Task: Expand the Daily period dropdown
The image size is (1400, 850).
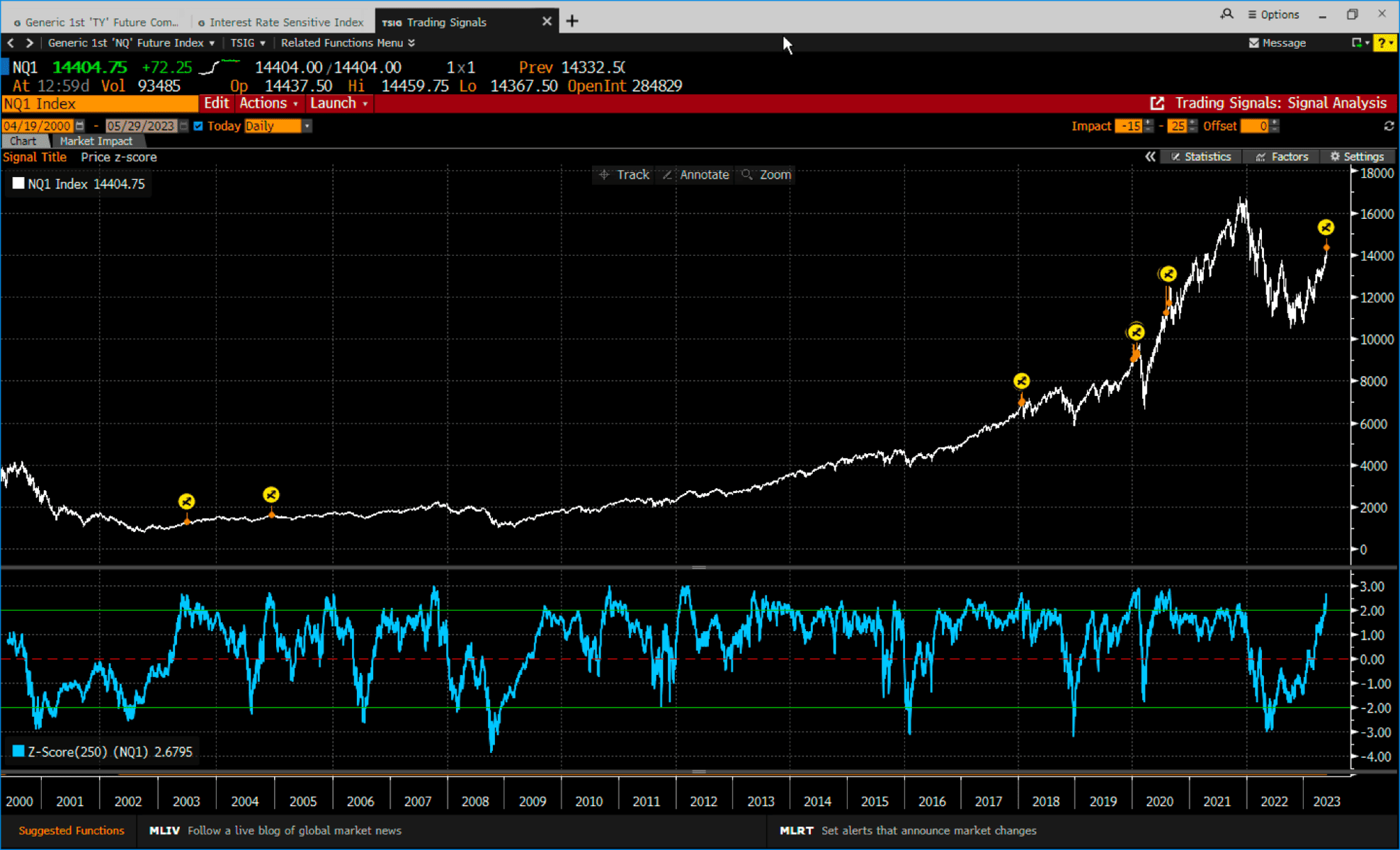Action: tap(307, 126)
